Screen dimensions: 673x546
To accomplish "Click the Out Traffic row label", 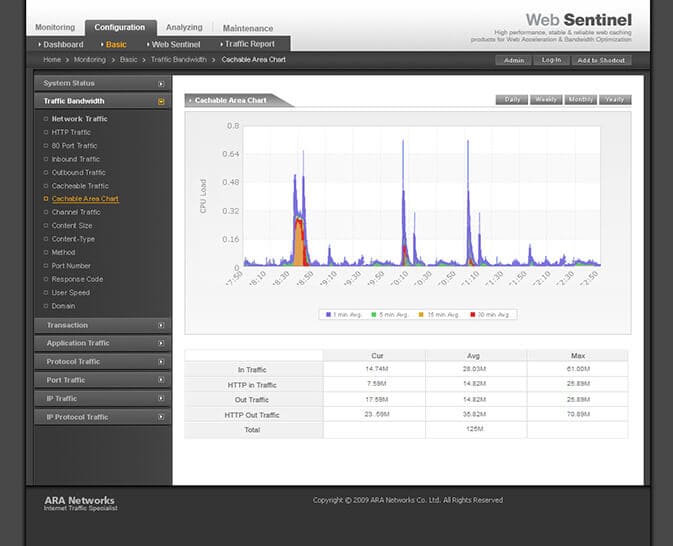I will (252, 400).
